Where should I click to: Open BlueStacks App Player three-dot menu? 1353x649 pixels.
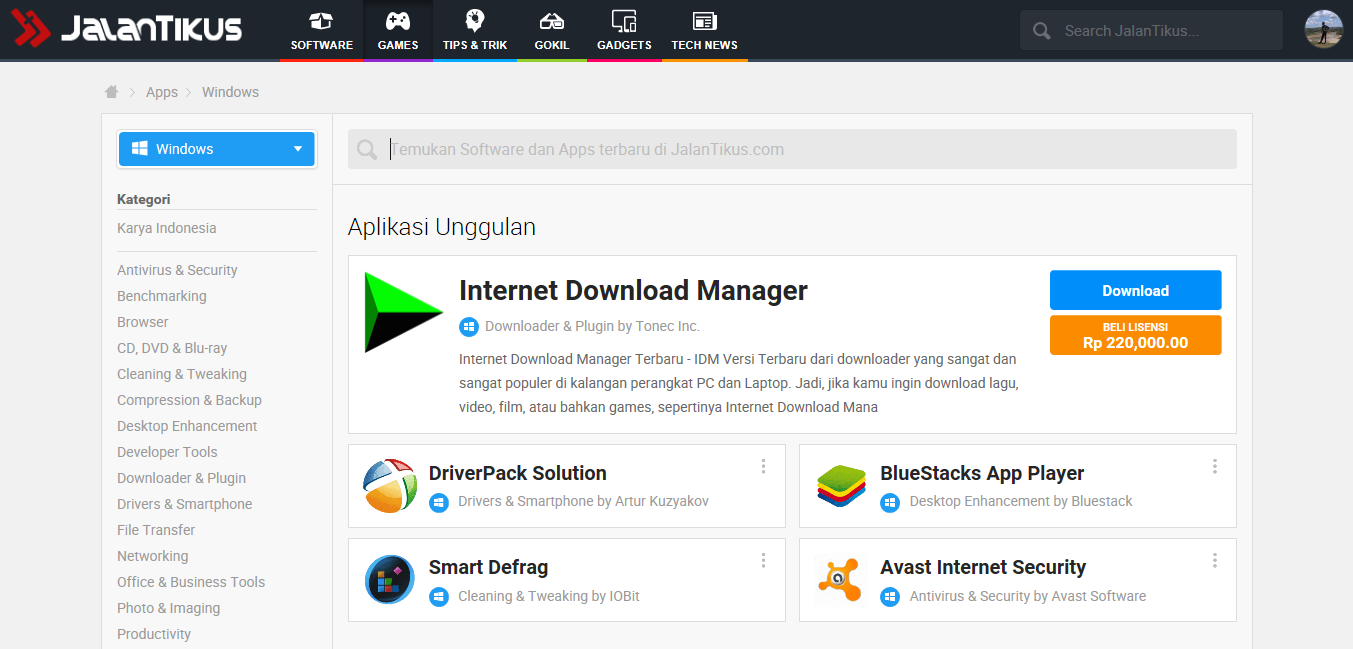[1214, 466]
